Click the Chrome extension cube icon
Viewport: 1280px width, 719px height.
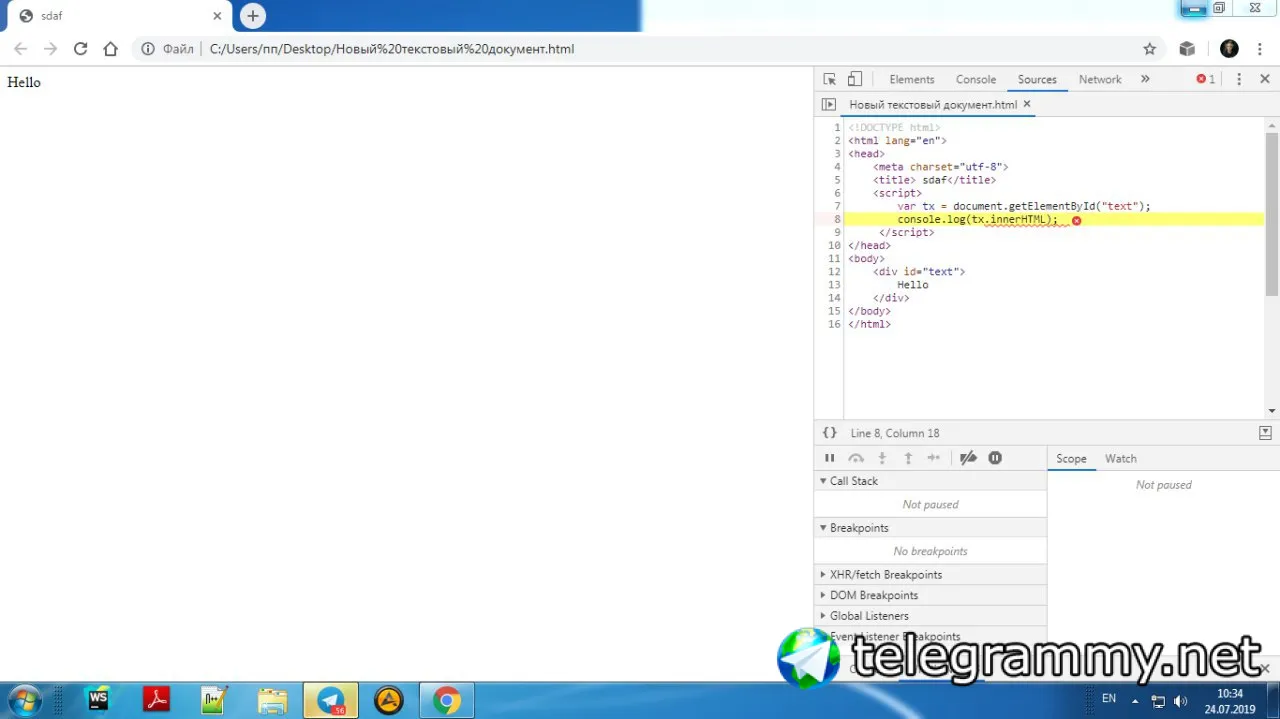click(x=1187, y=49)
